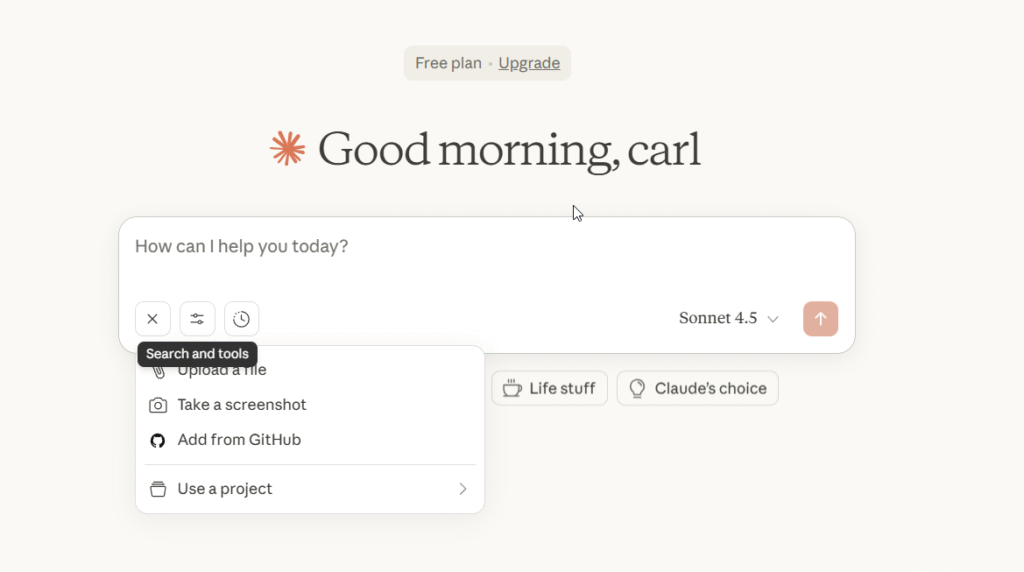Click the chevron next to Sonnet 4.5
This screenshot has width=1024, height=572.
(x=773, y=319)
